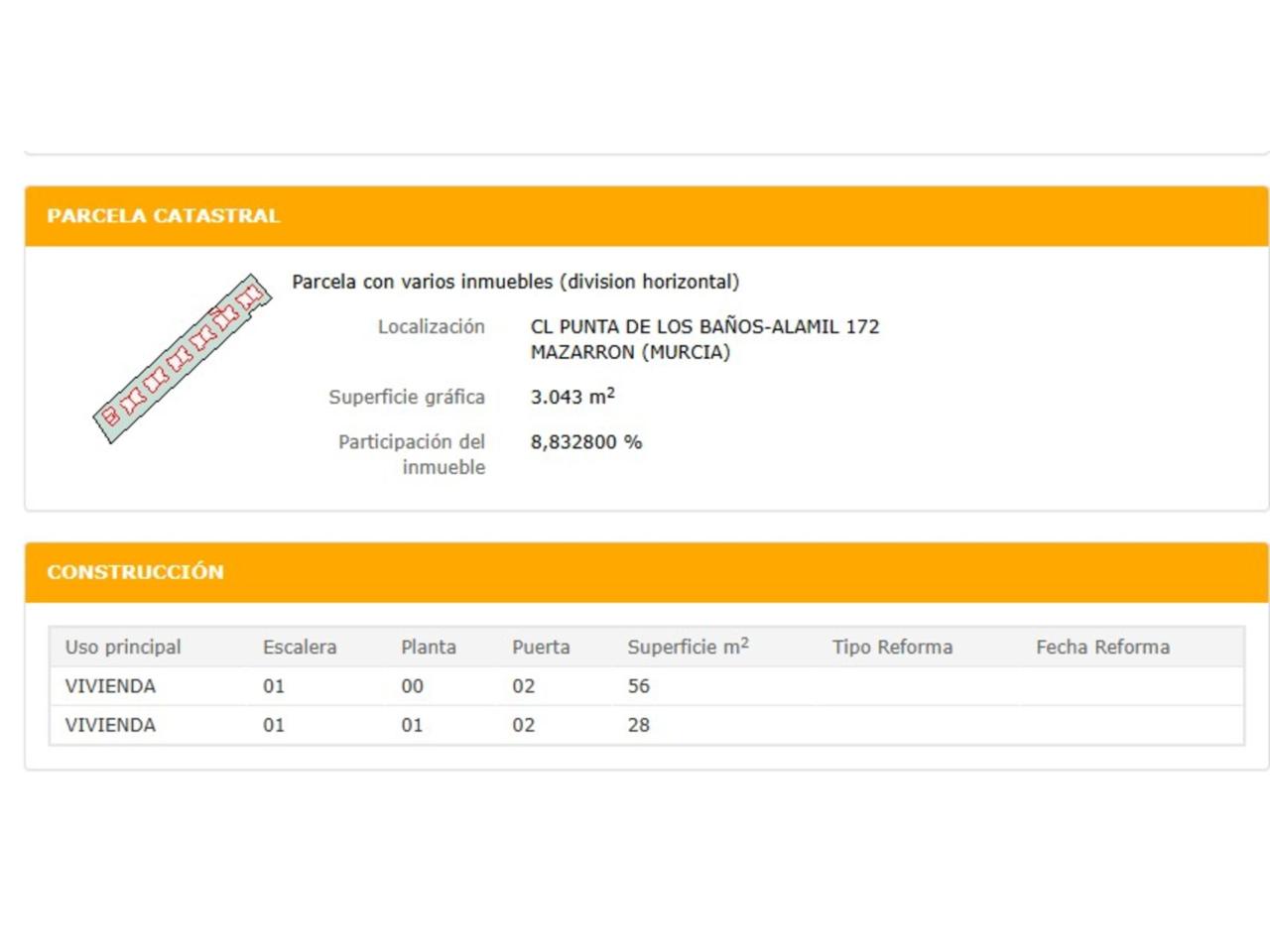The image size is (1270, 952).
Task: Click the Superficie m² column header
Action: click(688, 647)
